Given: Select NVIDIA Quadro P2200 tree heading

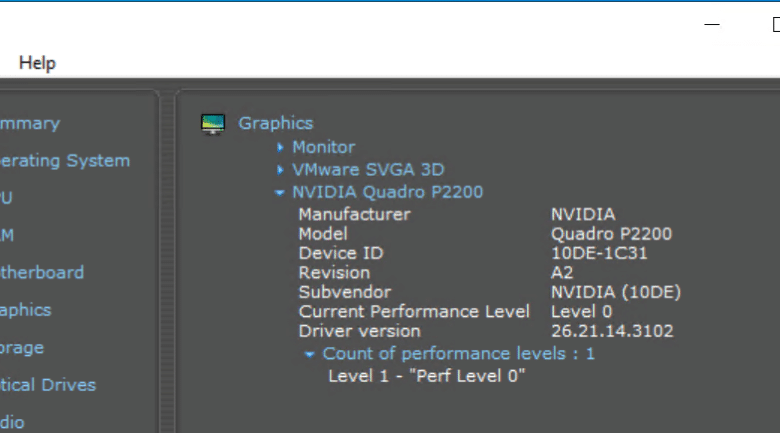Looking at the screenshot, I should 388,192.
